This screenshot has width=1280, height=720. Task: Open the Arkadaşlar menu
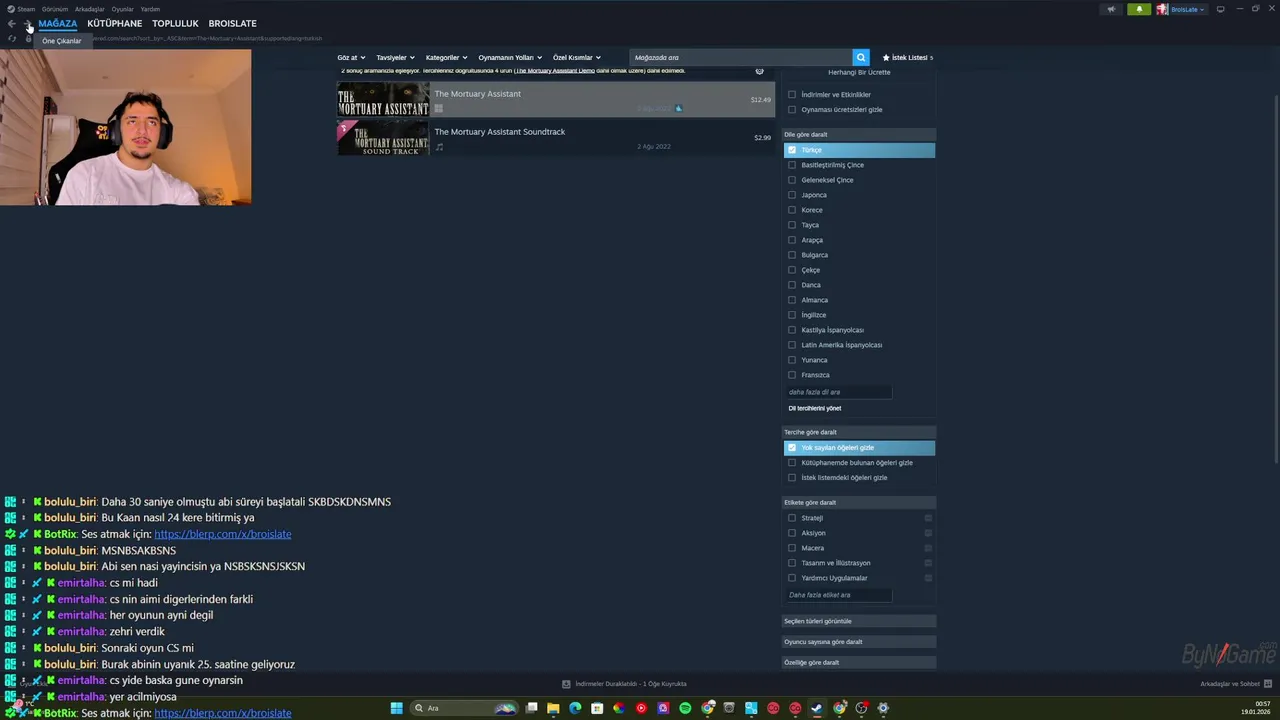point(90,9)
